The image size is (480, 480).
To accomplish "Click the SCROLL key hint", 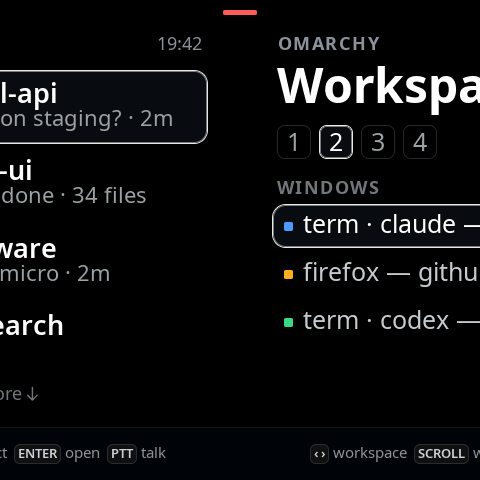I will tap(441, 454).
